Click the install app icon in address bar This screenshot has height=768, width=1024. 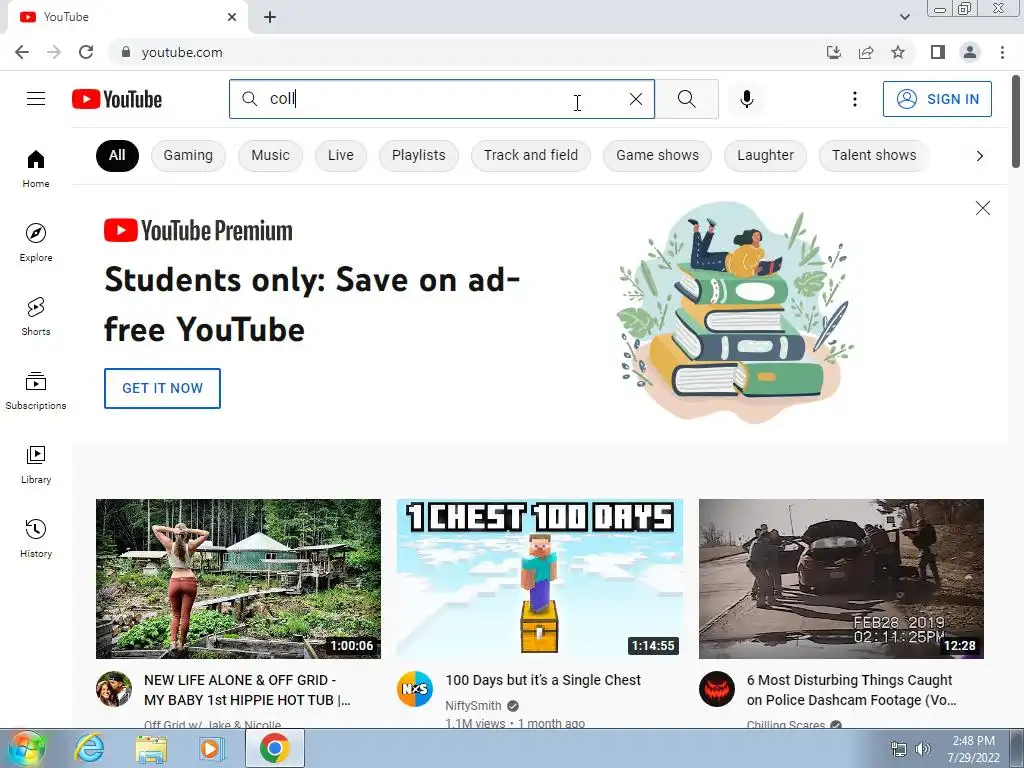point(833,52)
